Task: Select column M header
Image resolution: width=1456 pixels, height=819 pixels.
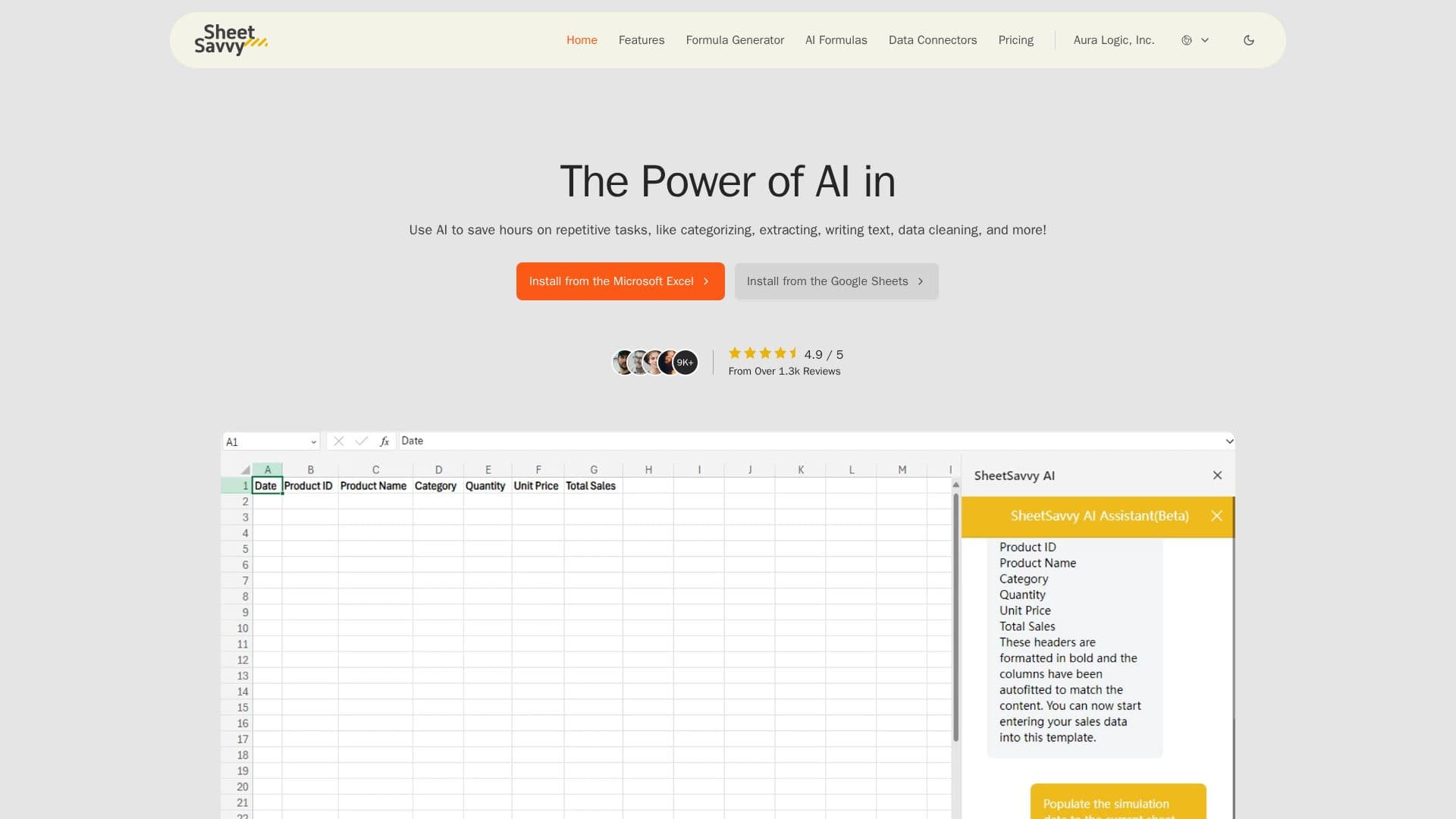Action: 902,470
